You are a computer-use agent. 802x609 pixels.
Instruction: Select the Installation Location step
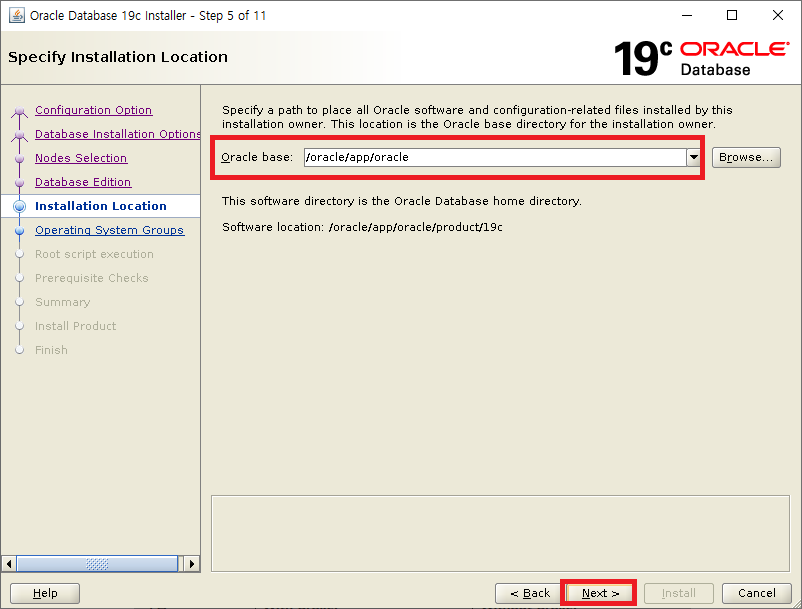point(101,206)
